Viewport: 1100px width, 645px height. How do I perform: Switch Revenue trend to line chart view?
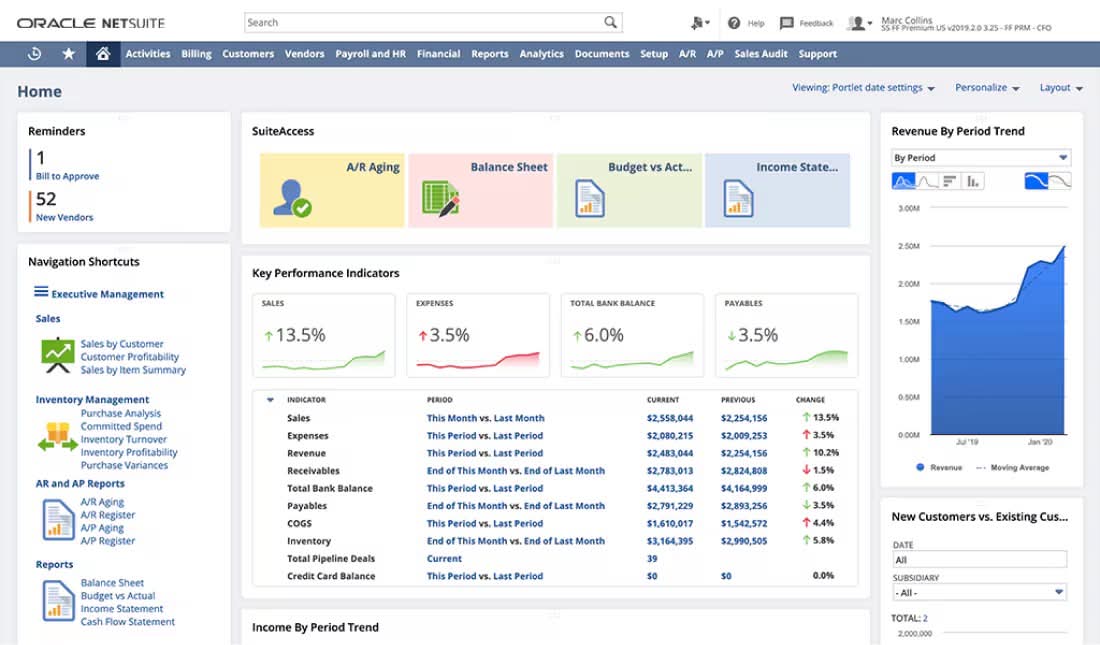(x=928, y=181)
